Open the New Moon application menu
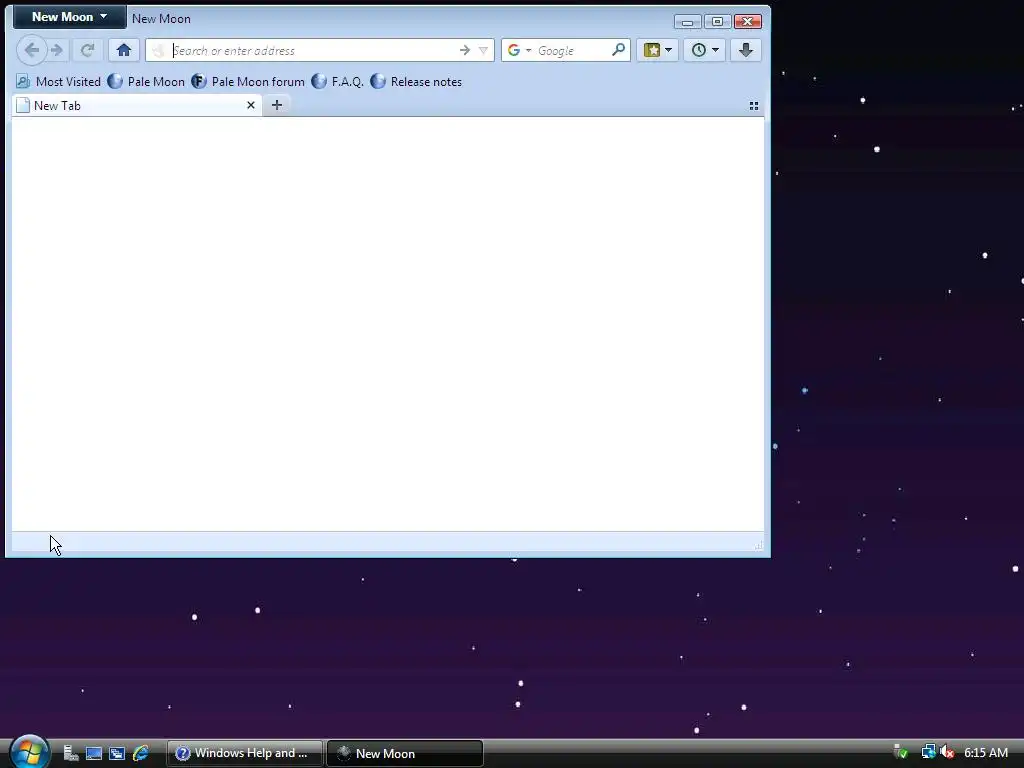1024x768 pixels. (x=69, y=17)
